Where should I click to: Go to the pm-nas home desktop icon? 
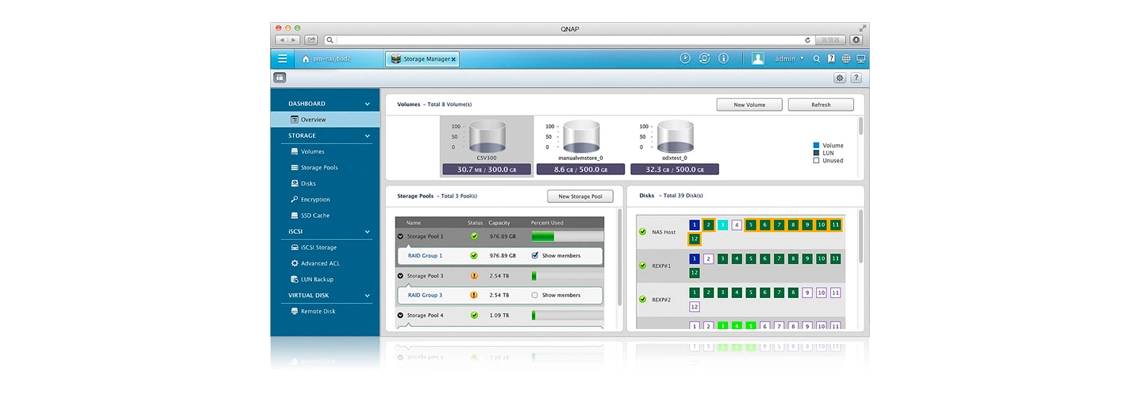305,59
